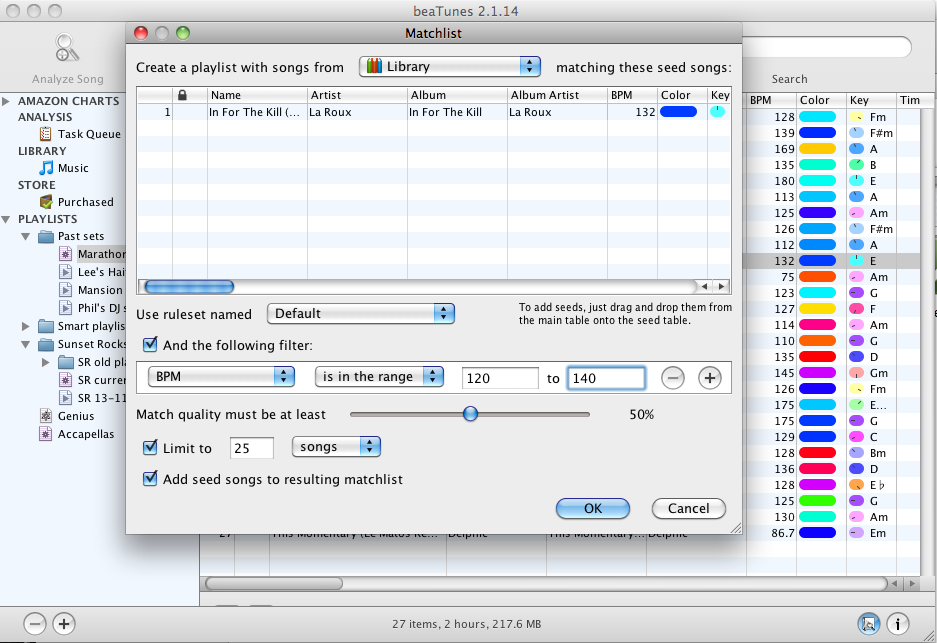Select the Music library note icon
The height and width of the screenshot is (643, 937).
[45, 168]
